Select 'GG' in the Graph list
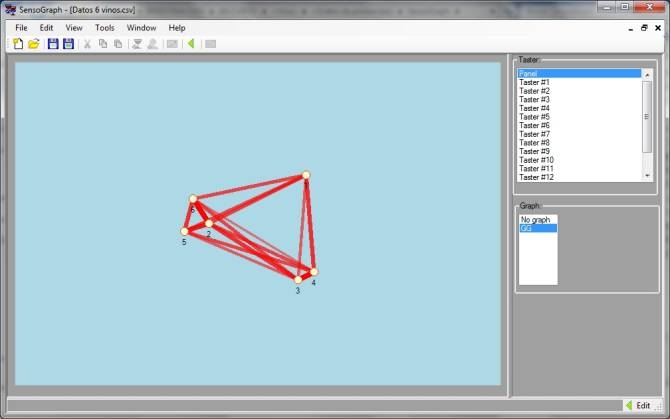This screenshot has width=670, height=419. (x=526, y=229)
